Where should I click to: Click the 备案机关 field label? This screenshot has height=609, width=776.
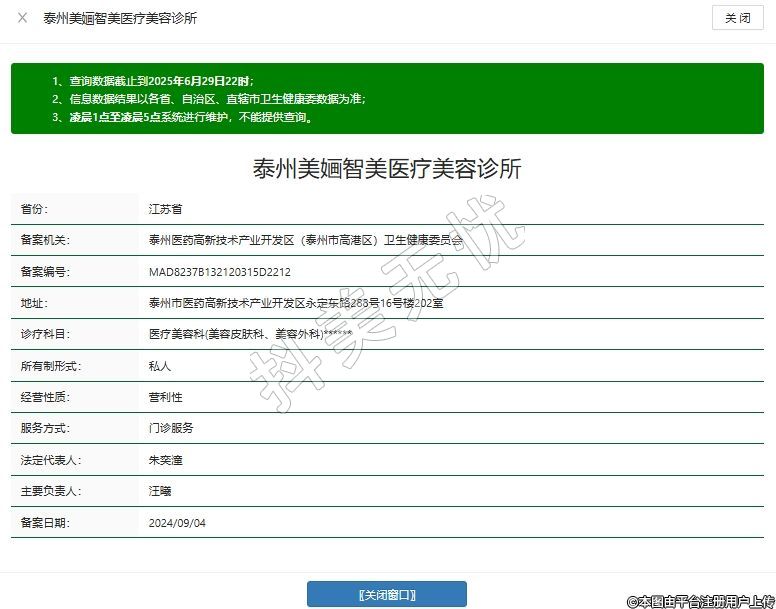[45, 240]
